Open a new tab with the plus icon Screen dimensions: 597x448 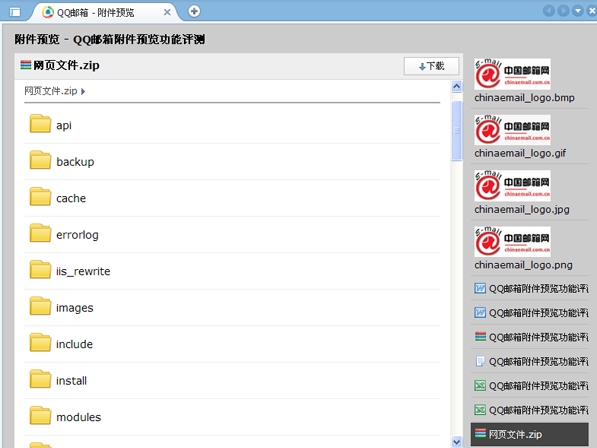point(194,11)
